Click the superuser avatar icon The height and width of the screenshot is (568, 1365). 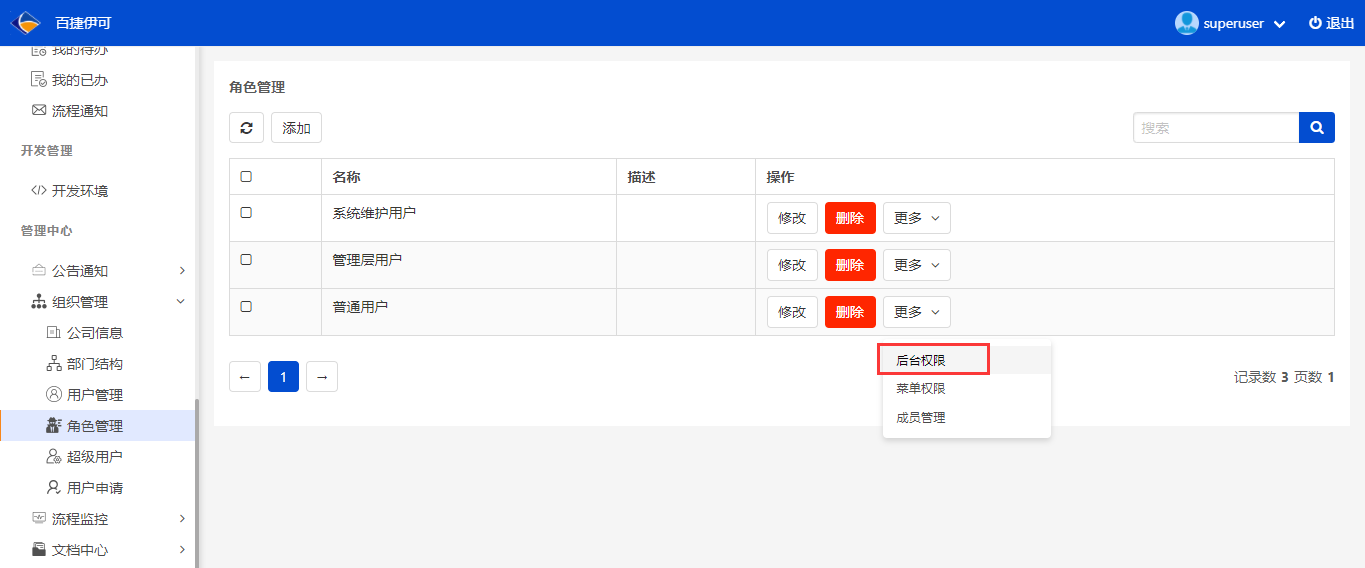(x=1186, y=23)
